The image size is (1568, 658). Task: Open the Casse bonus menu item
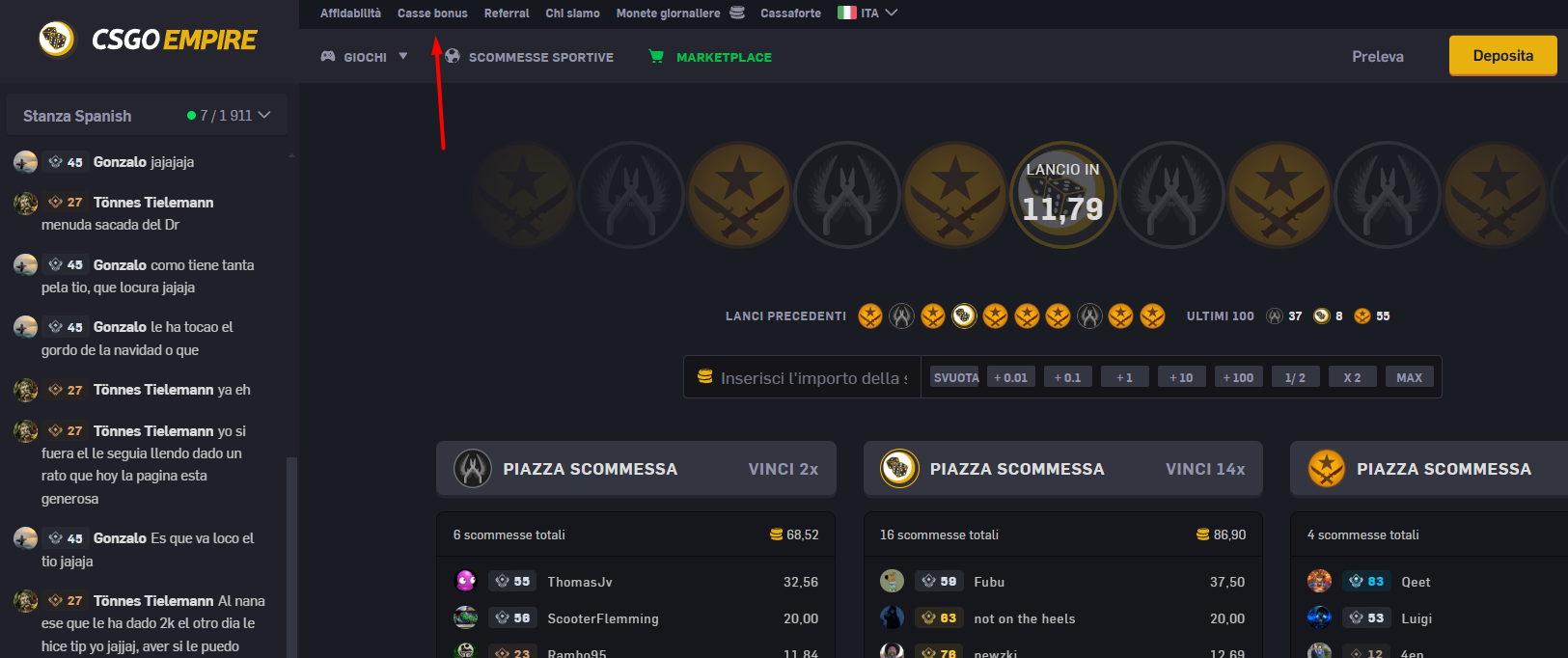[x=432, y=14]
